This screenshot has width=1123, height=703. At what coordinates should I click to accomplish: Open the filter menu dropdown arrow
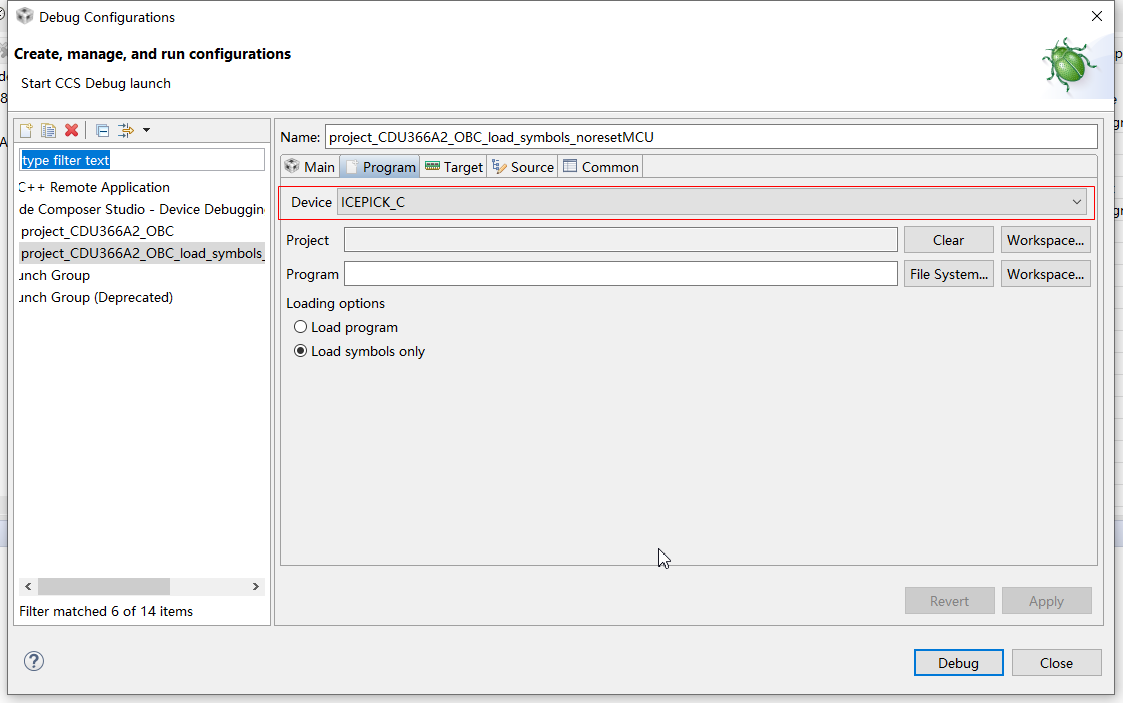point(146,130)
